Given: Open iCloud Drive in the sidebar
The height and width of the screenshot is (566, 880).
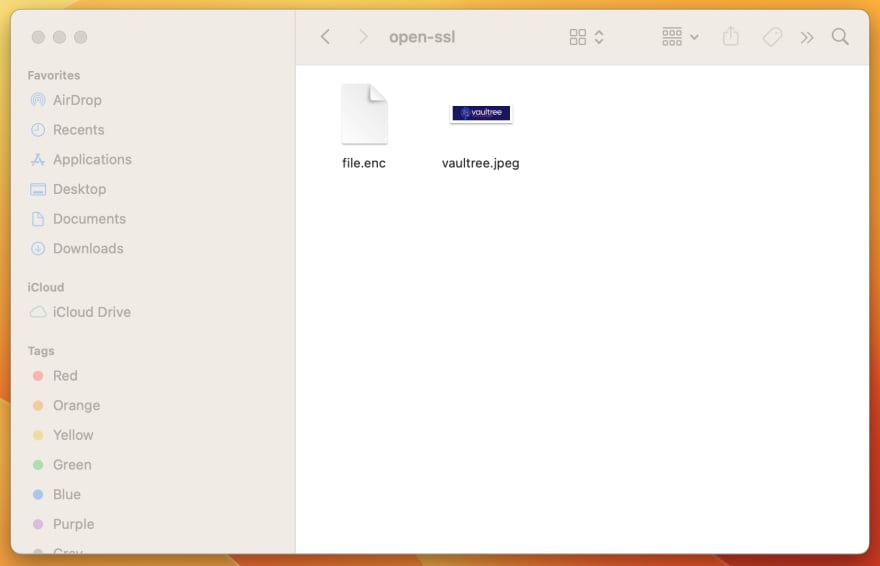Looking at the screenshot, I should (92, 312).
